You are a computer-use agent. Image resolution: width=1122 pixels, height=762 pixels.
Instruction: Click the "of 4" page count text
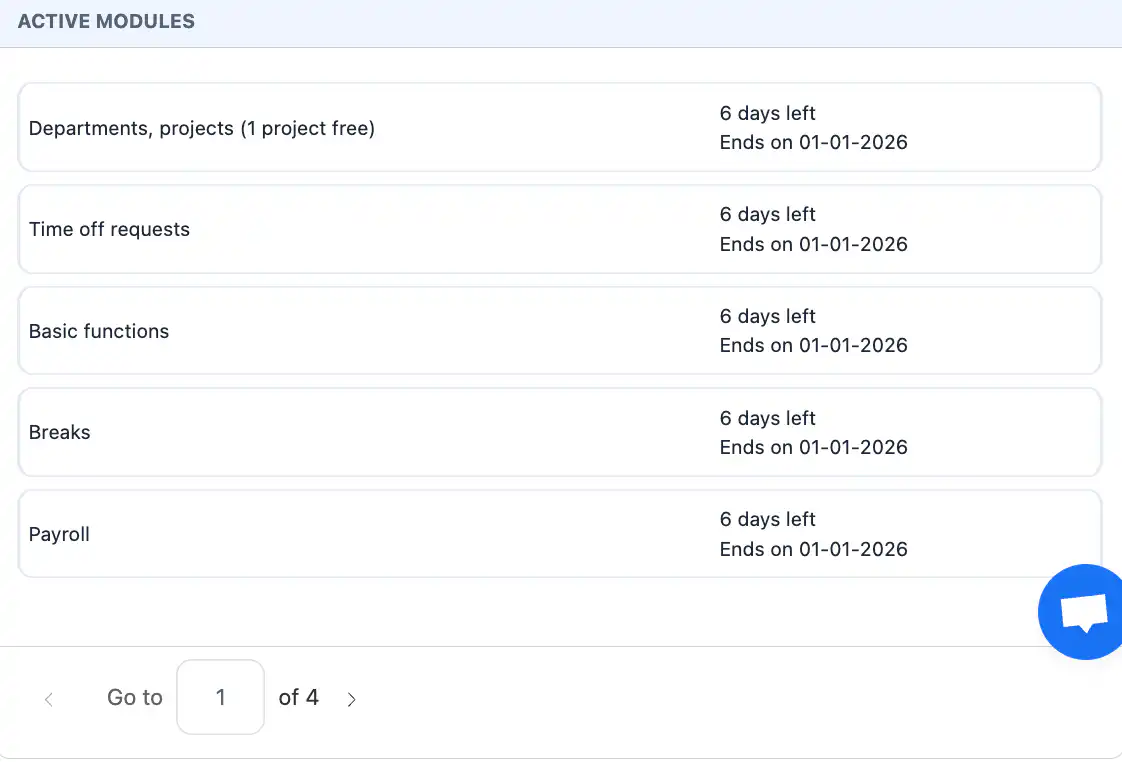pos(298,697)
